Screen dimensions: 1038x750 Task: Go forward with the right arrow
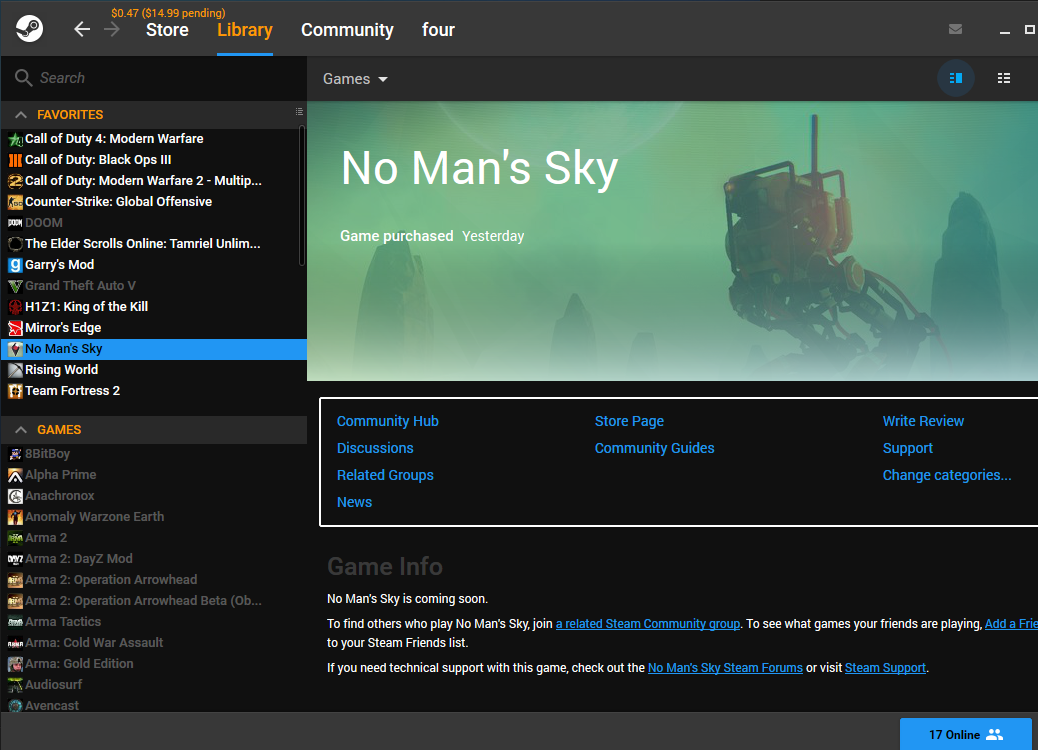tap(112, 29)
